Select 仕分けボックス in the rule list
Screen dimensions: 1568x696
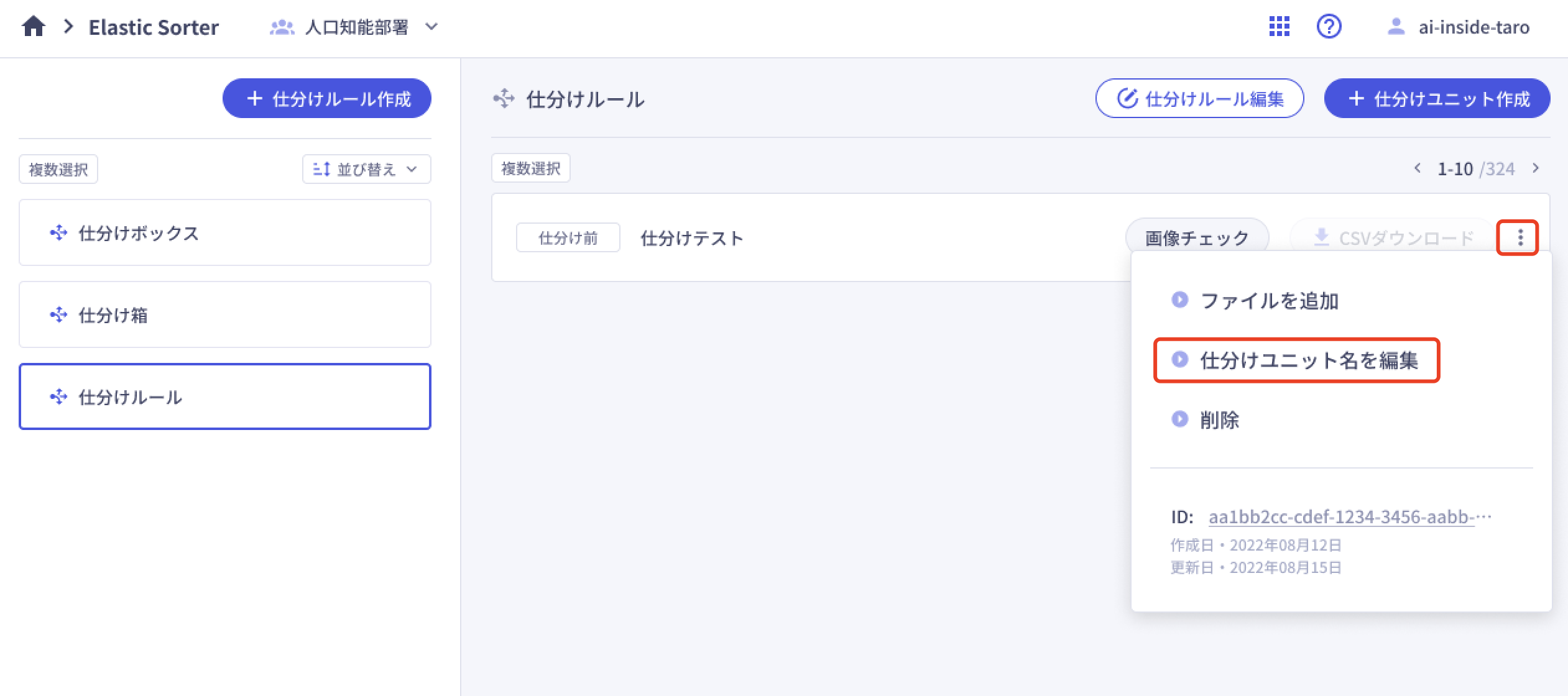pyautogui.click(x=225, y=233)
